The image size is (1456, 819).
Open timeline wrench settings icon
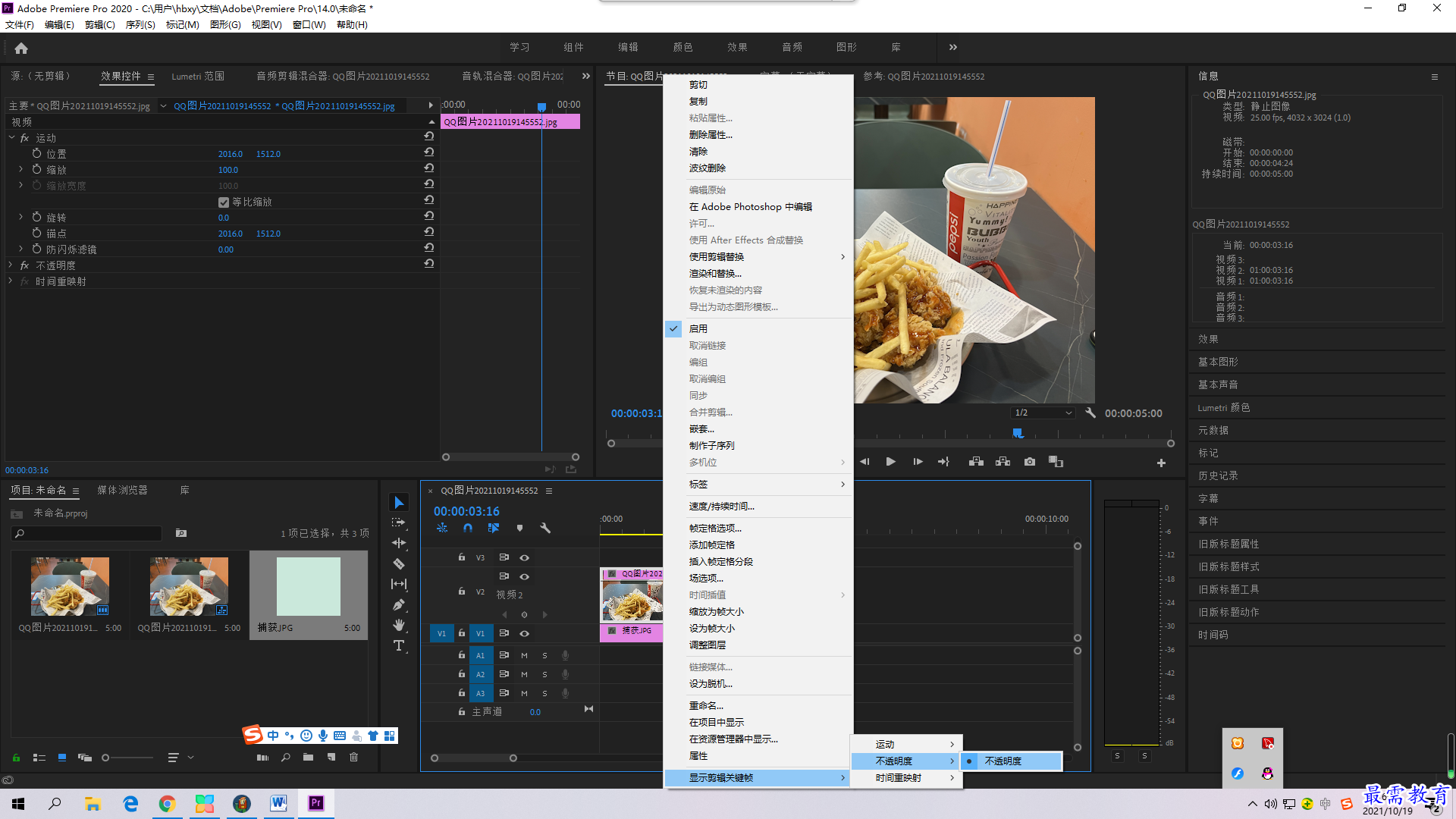[545, 528]
